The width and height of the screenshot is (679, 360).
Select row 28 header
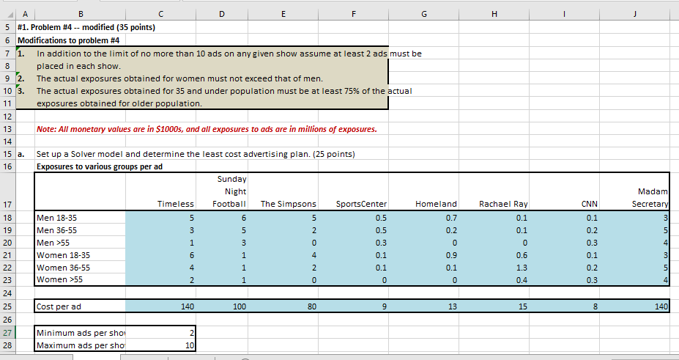[8, 346]
